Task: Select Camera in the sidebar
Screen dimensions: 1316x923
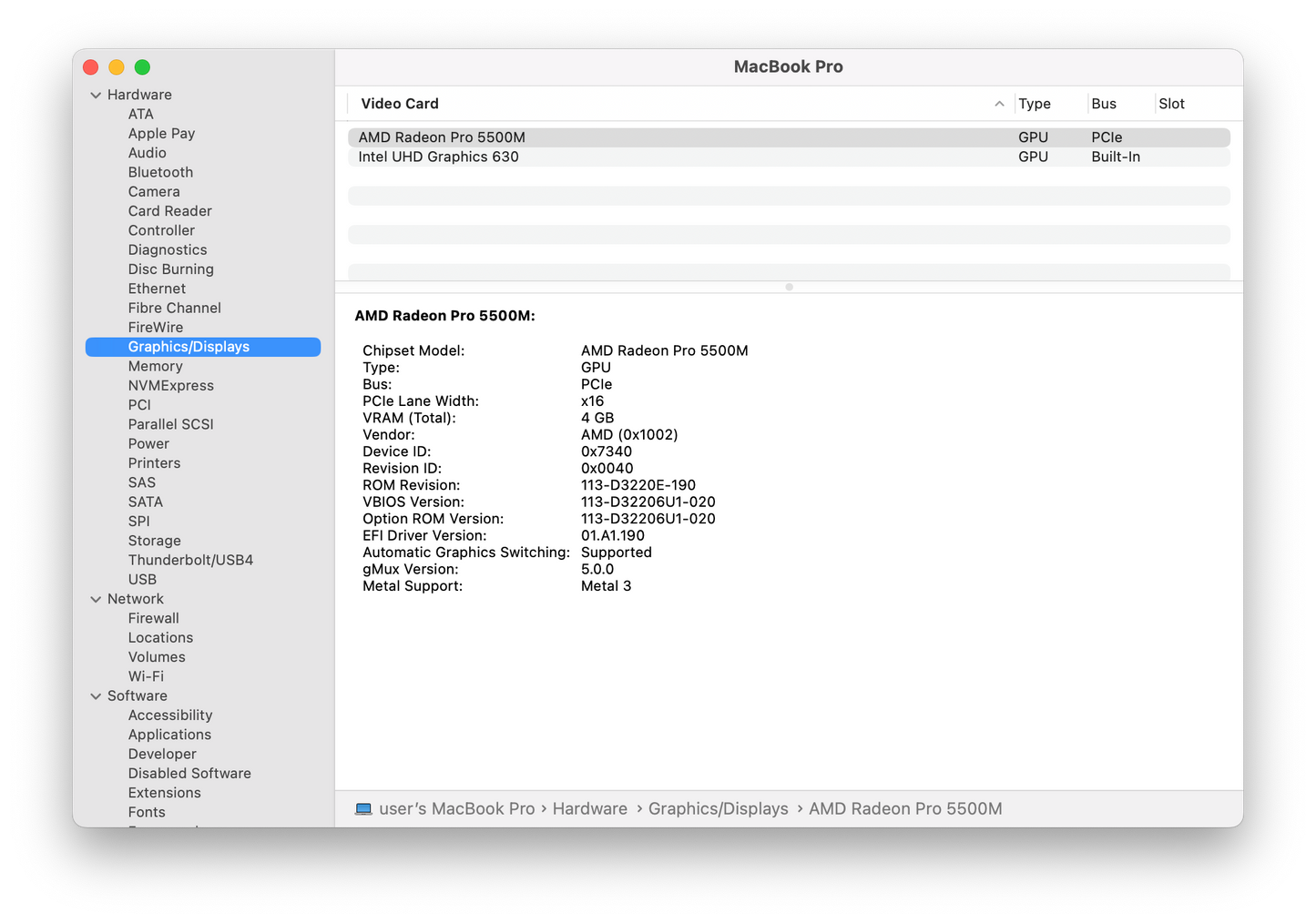Action: pos(154,192)
